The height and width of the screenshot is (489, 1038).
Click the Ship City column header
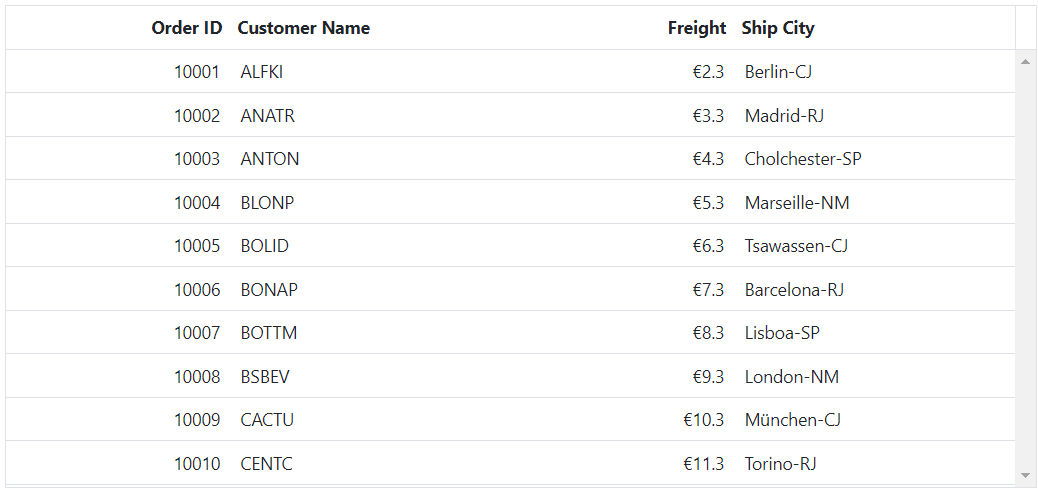(x=778, y=28)
